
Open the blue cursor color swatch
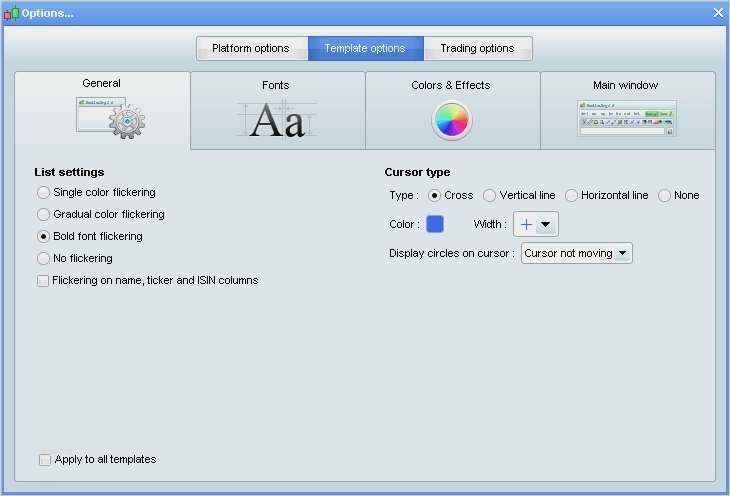point(435,224)
